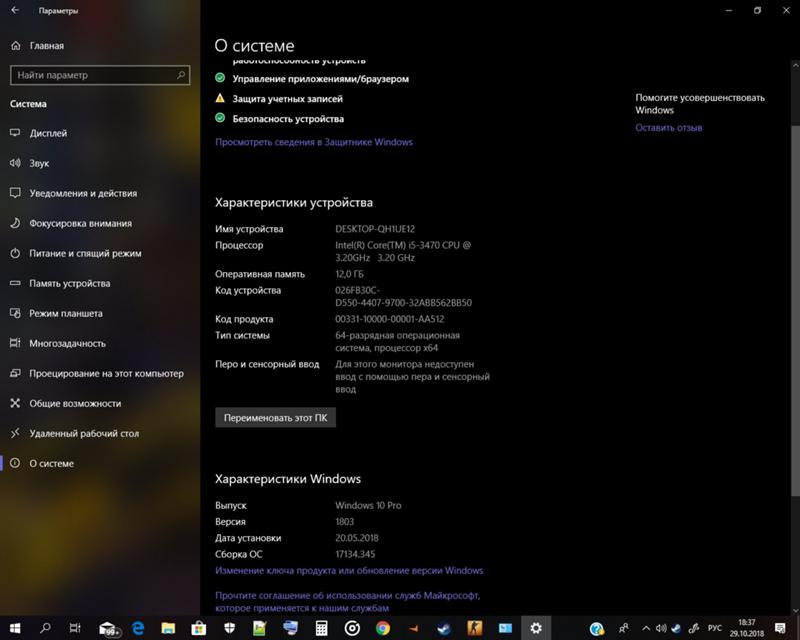Click the installation date 20.05.2018
Screen dimensions: 800x640
click(x=357, y=538)
